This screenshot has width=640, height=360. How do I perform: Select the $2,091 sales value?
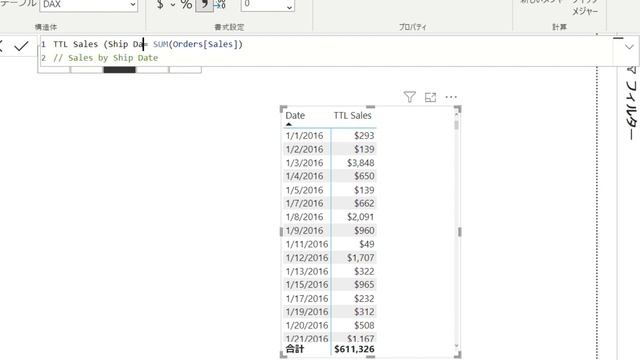coord(361,217)
